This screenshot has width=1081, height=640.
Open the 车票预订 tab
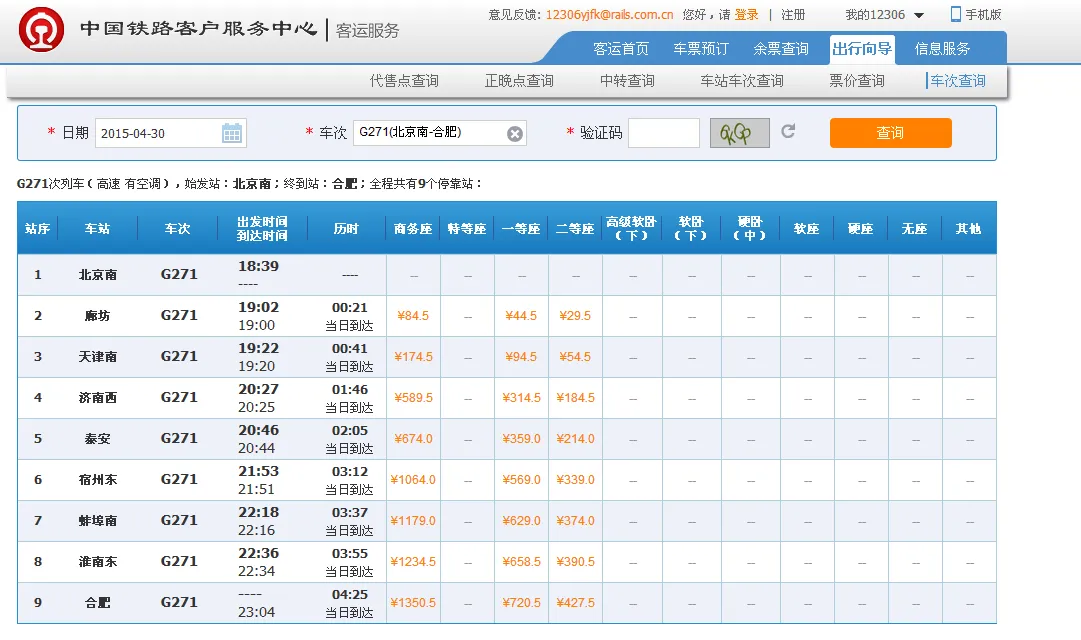point(700,49)
